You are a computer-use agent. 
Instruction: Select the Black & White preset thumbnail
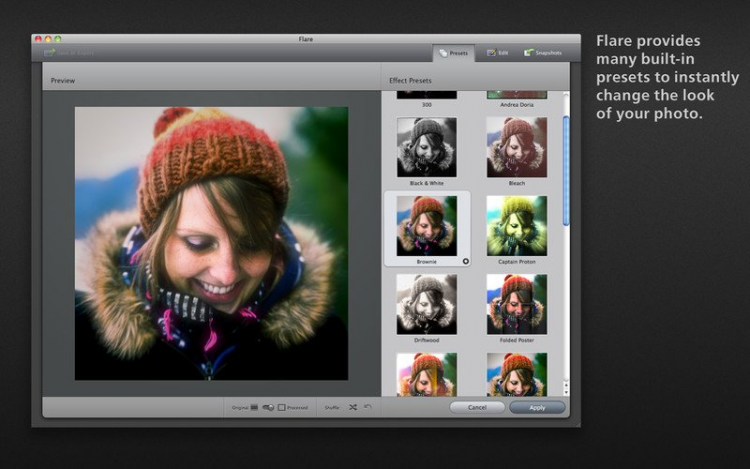(x=427, y=147)
